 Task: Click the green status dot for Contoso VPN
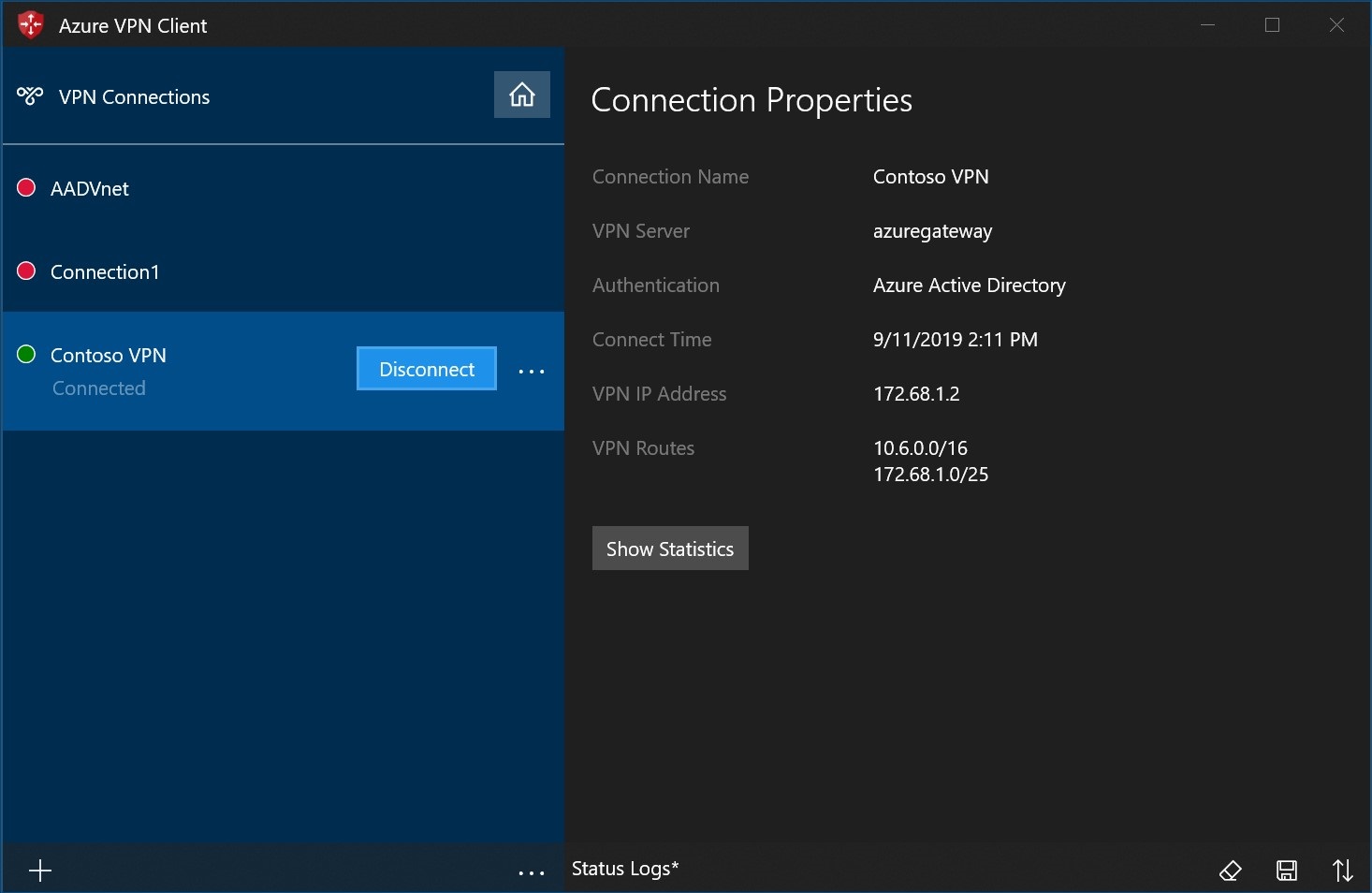[26, 354]
